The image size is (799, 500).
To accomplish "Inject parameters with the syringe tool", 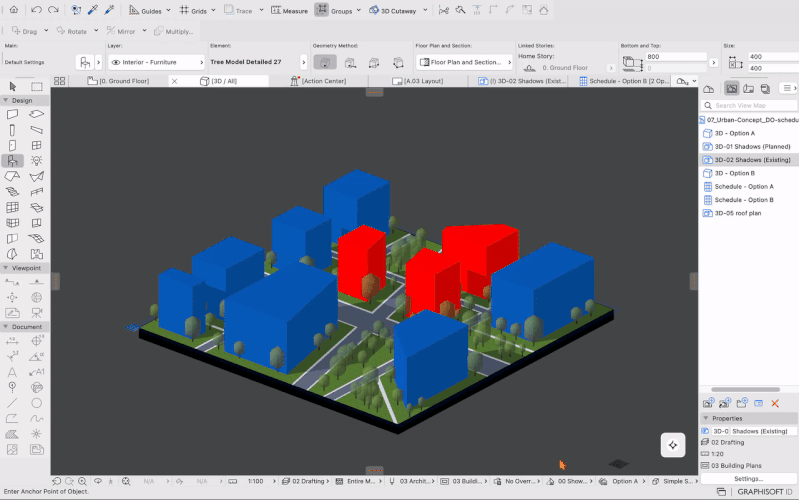I will pyautogui.click(x=109, y=10).
